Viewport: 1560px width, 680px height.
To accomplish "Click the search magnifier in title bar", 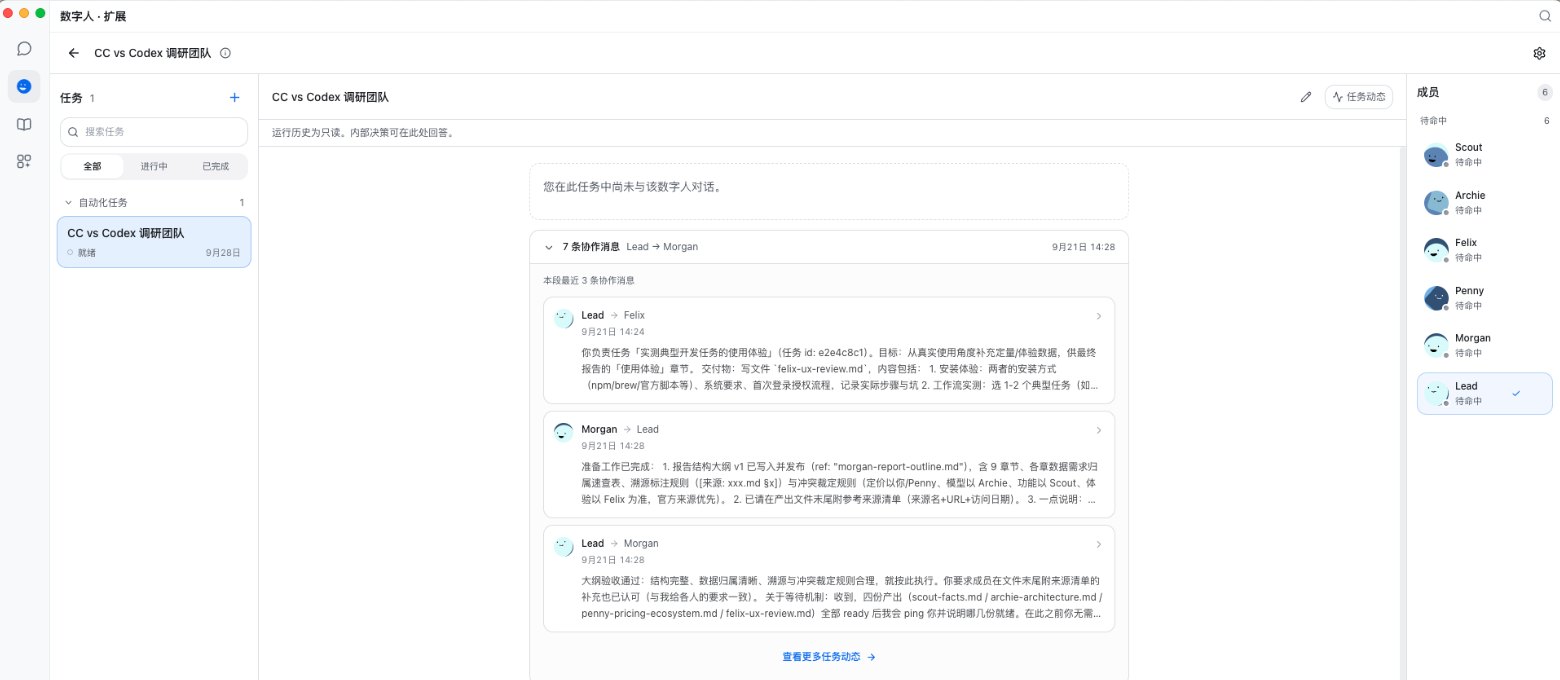I will [x=1544, y=16].
